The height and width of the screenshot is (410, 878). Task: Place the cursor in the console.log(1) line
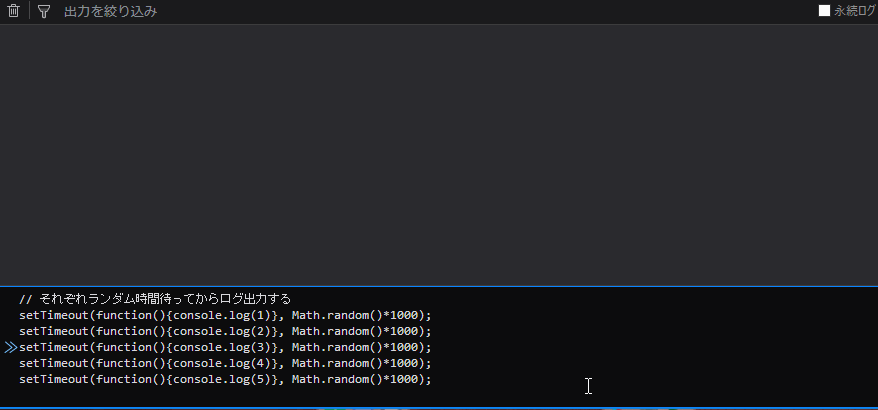pyautogui.click(x=225, y=315)
